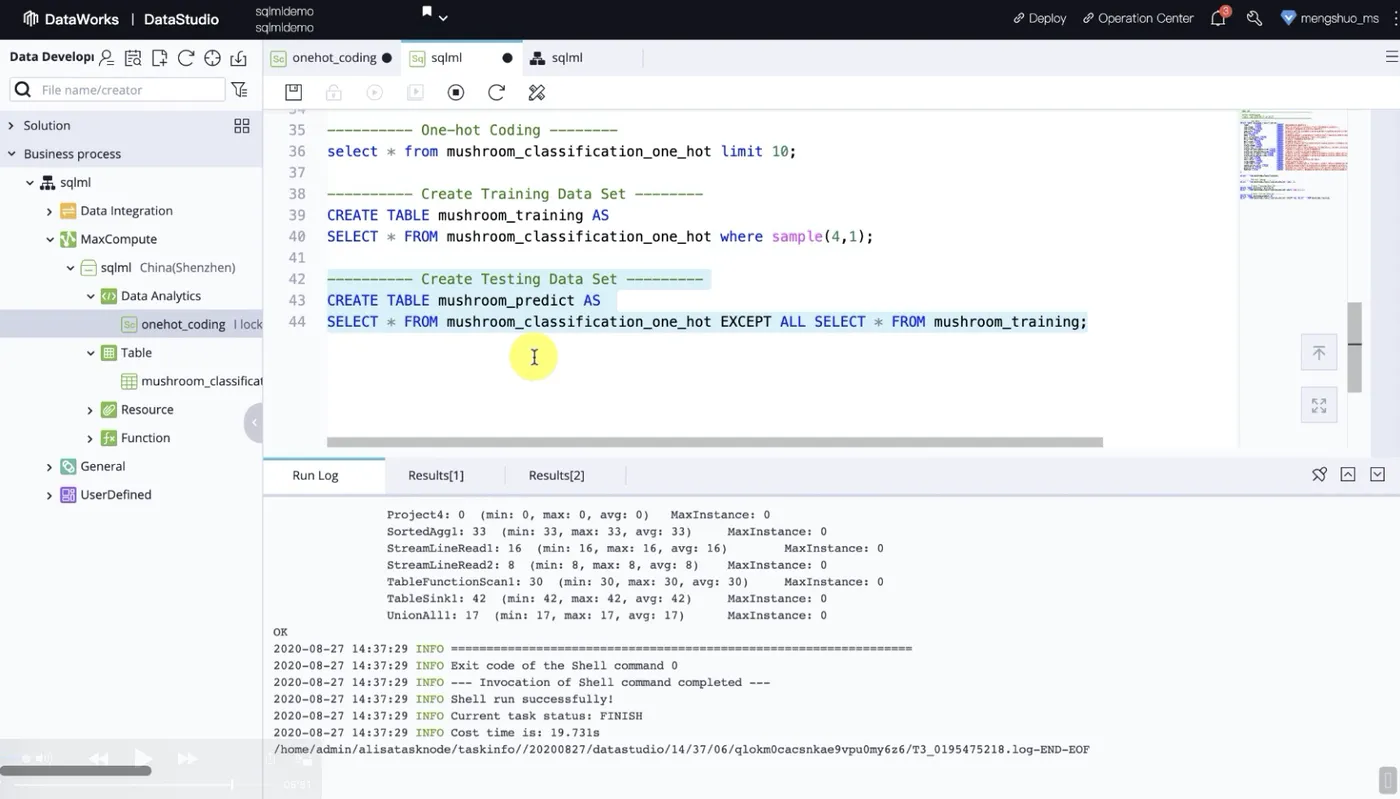Open the notifications bell

[1218, 18]
